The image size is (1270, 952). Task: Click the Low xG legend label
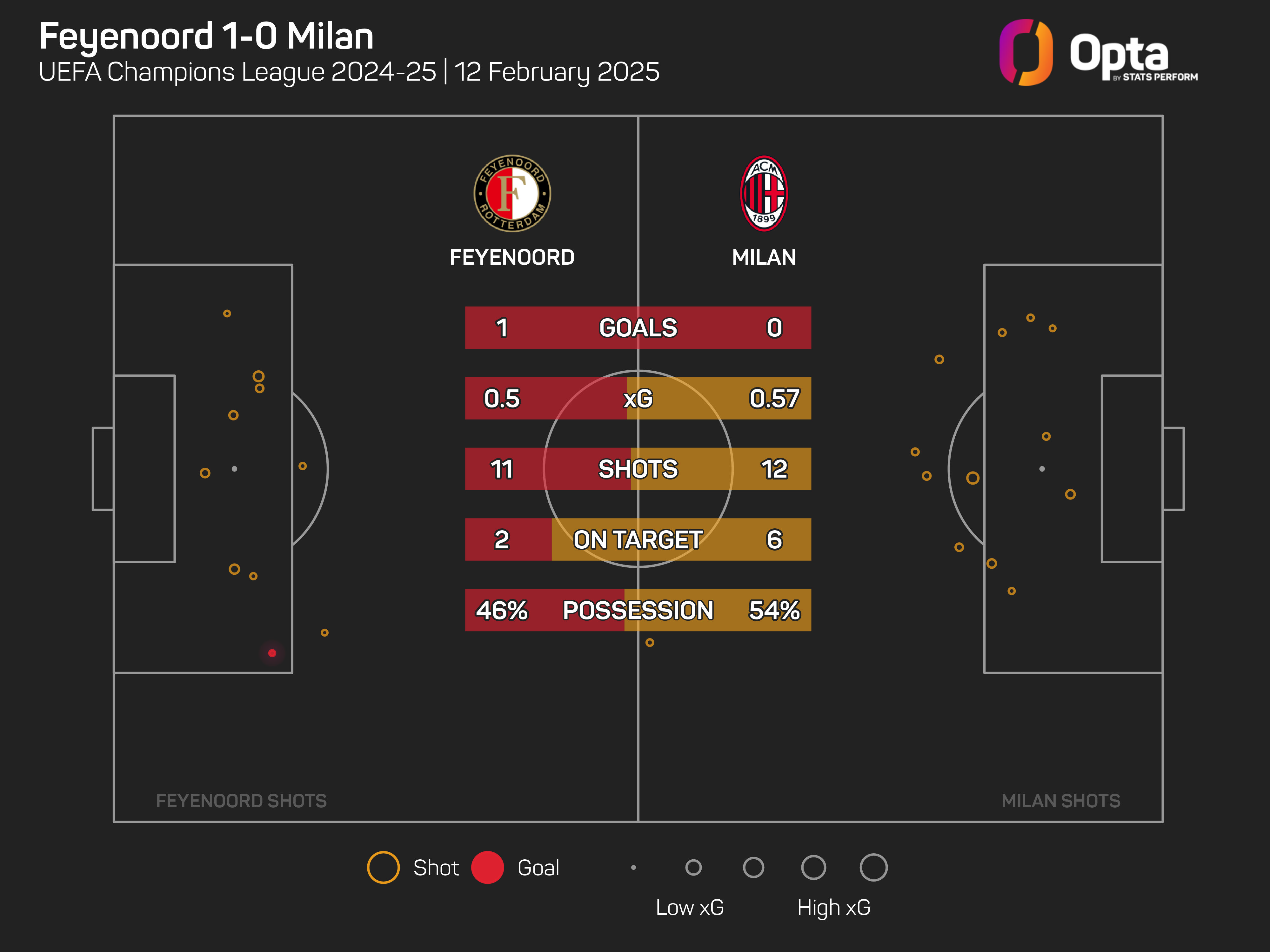pyautogui.click(x=690, y=907)
